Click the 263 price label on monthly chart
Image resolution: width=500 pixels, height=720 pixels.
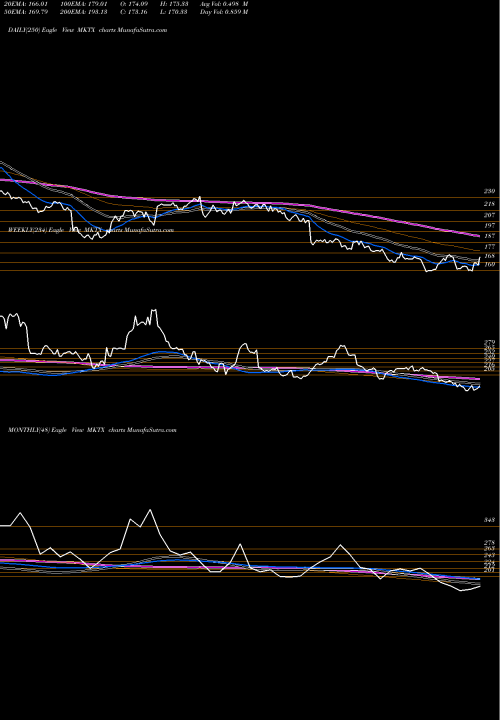pos(489,548)
